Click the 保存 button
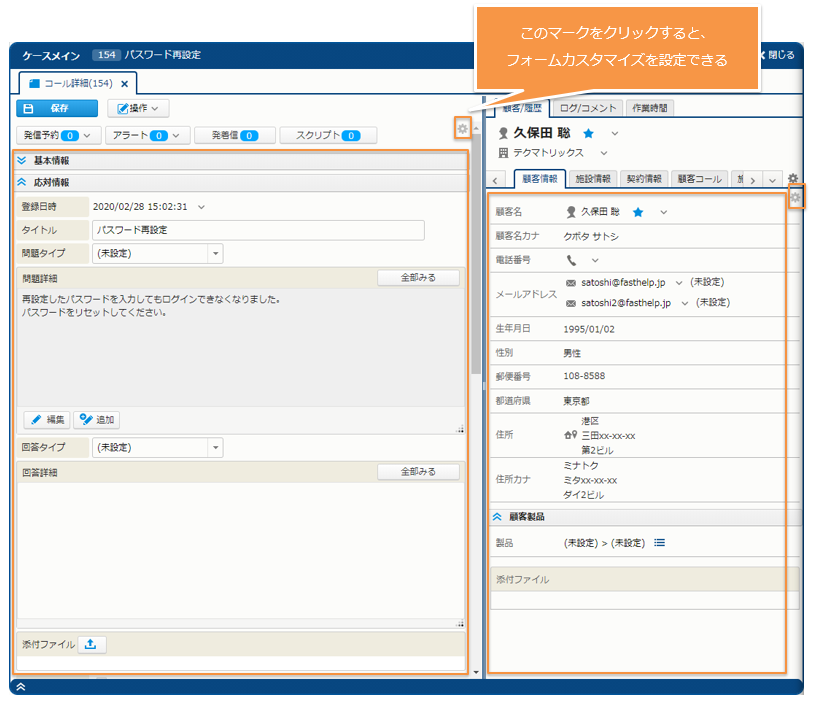The width and height of the screenshot is (813, 701). click(x=57, y=108)
